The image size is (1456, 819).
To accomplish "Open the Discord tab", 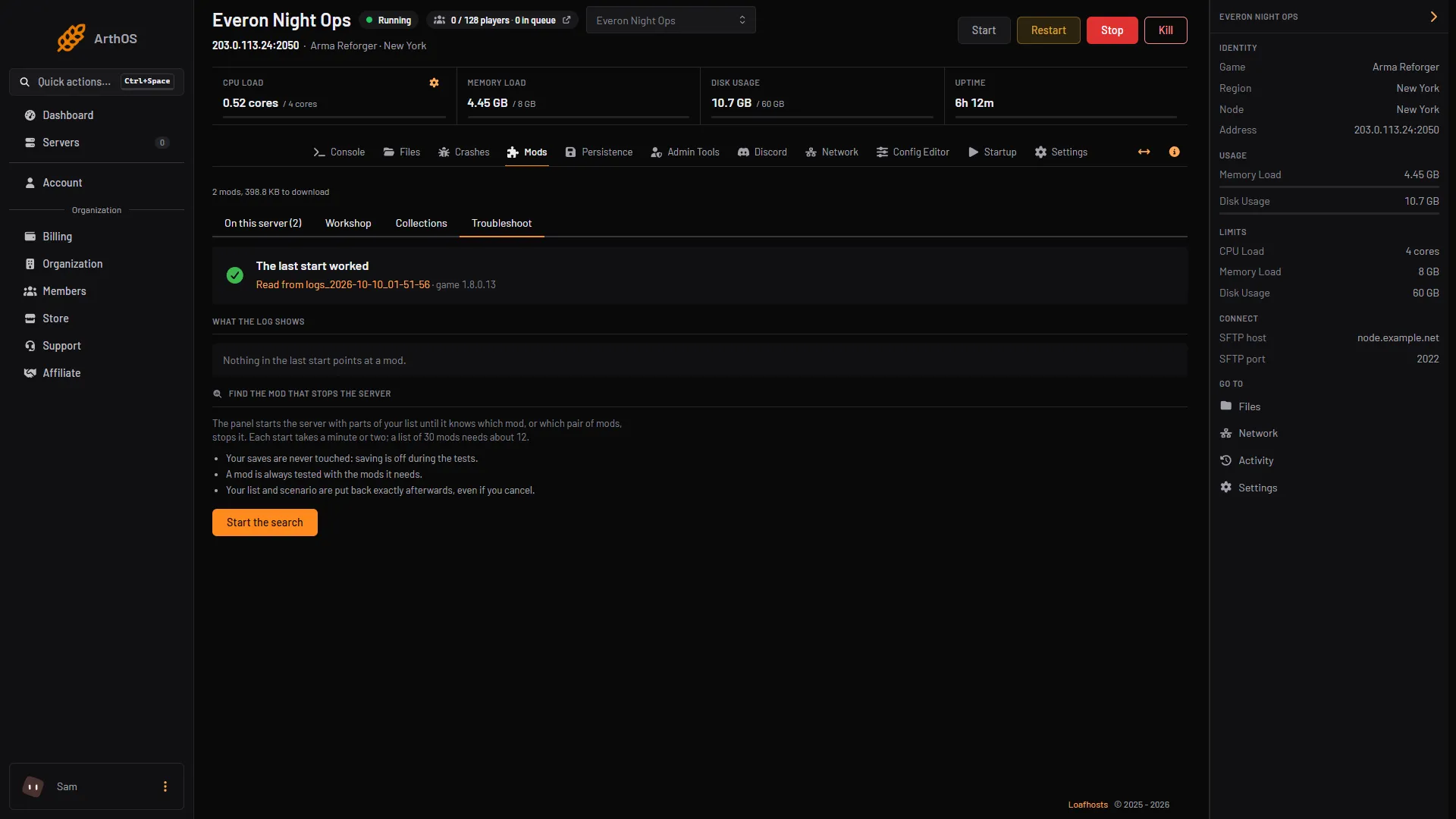I will point(762,152).
